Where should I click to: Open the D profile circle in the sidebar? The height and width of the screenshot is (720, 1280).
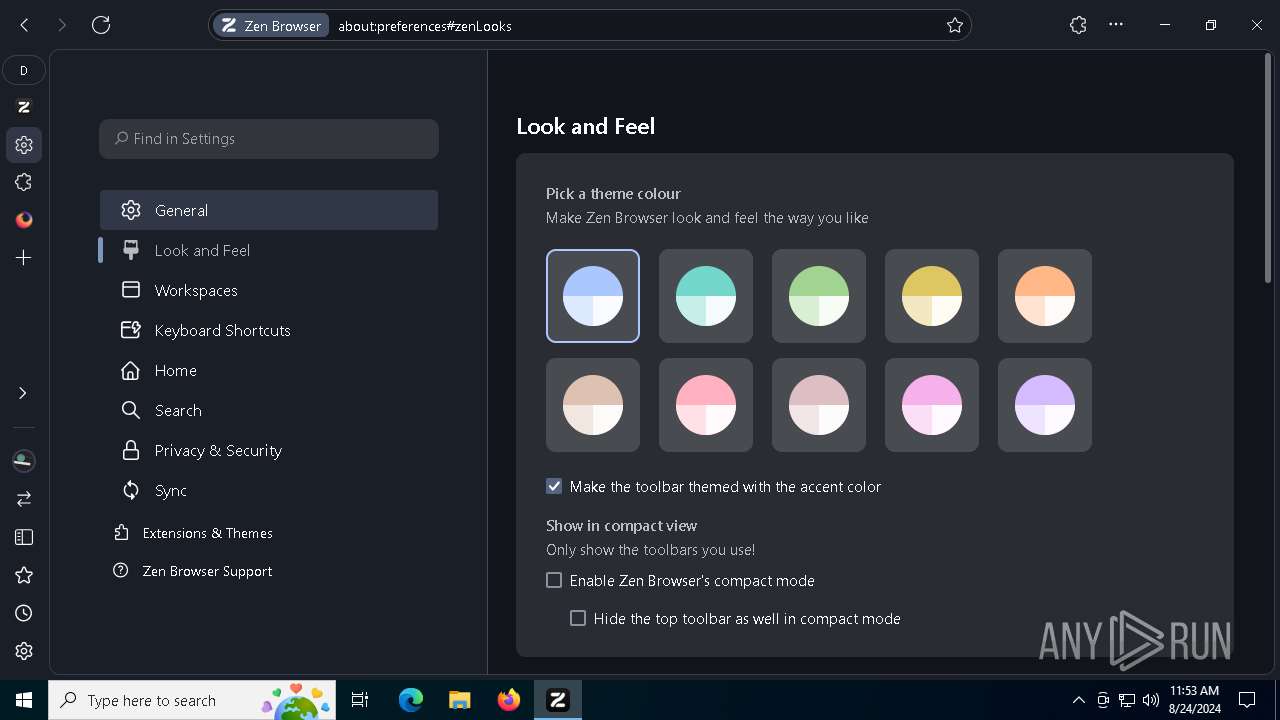pos(24,70)
